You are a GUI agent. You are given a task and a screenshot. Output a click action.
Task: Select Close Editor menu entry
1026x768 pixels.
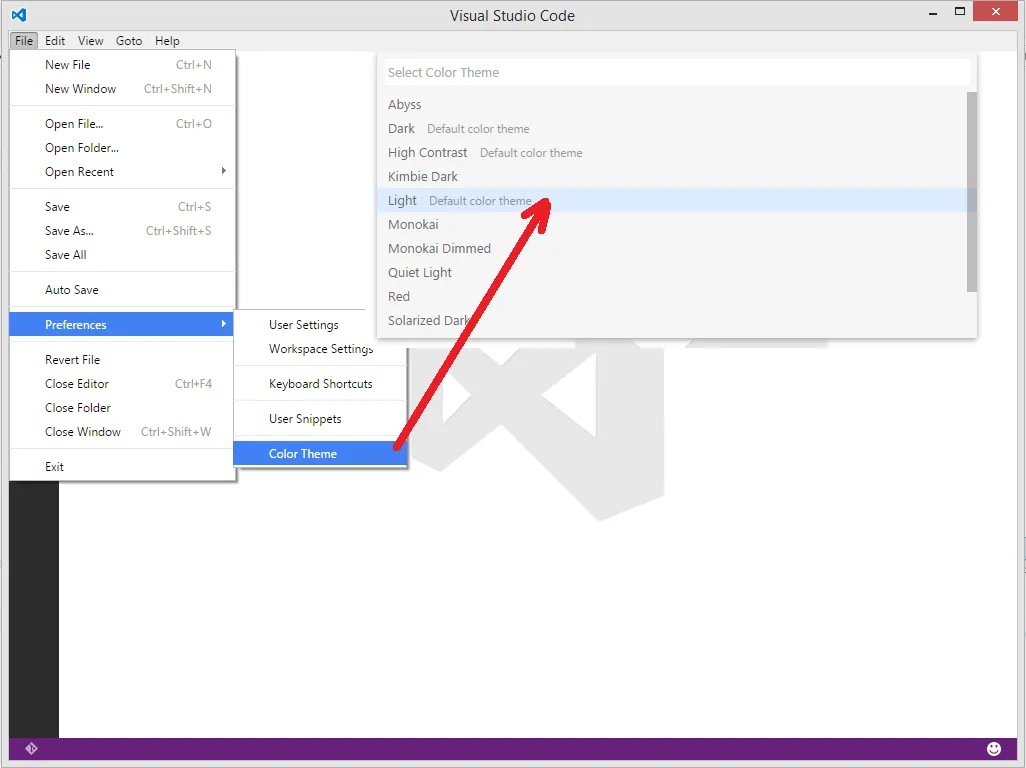(x=122, y=384)
